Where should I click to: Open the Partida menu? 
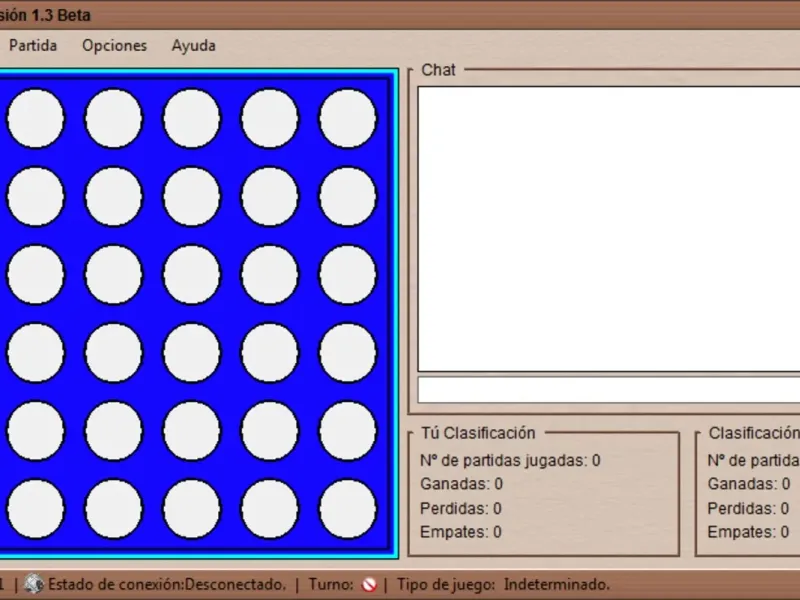point(33,45)
